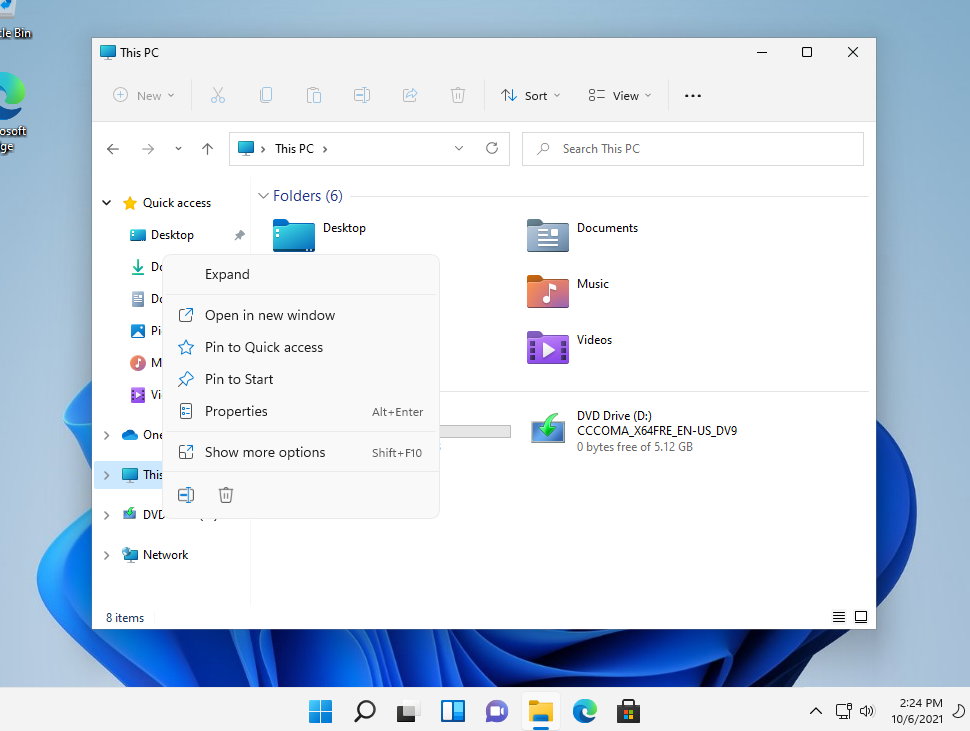The height and width of the screenshot is (731, 970).
Task: Select Show more options in the context menu
Action: tap(265, 452)
